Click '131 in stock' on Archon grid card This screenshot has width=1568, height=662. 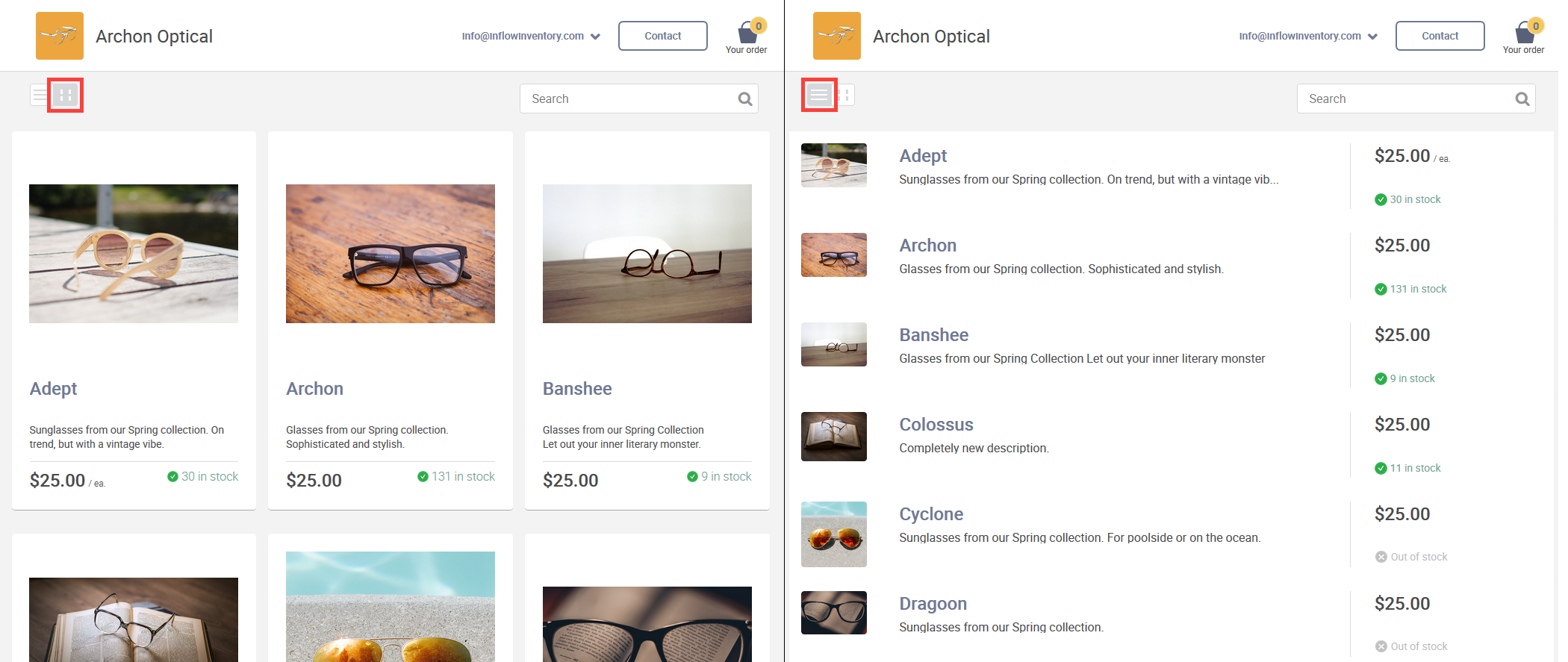[456, 476]
